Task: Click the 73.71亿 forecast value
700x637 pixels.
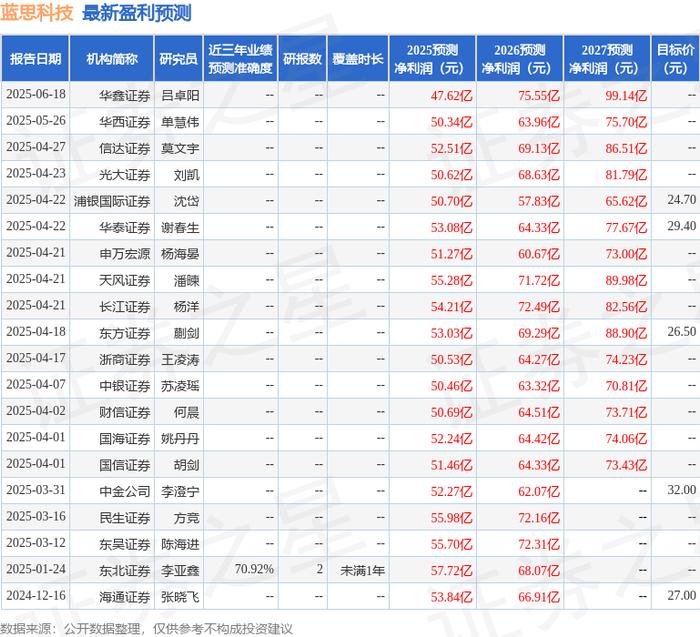Action: click(x=626, y=412)
